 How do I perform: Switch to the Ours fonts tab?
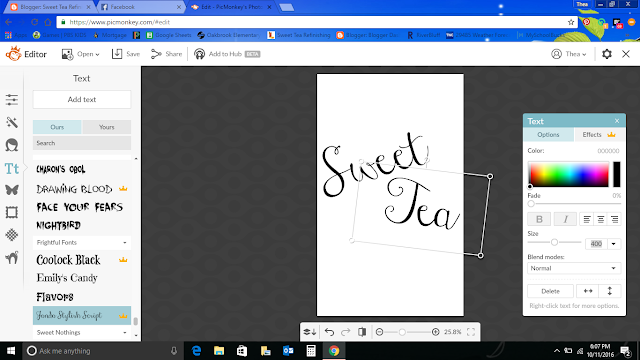click(x=57, y=127)
